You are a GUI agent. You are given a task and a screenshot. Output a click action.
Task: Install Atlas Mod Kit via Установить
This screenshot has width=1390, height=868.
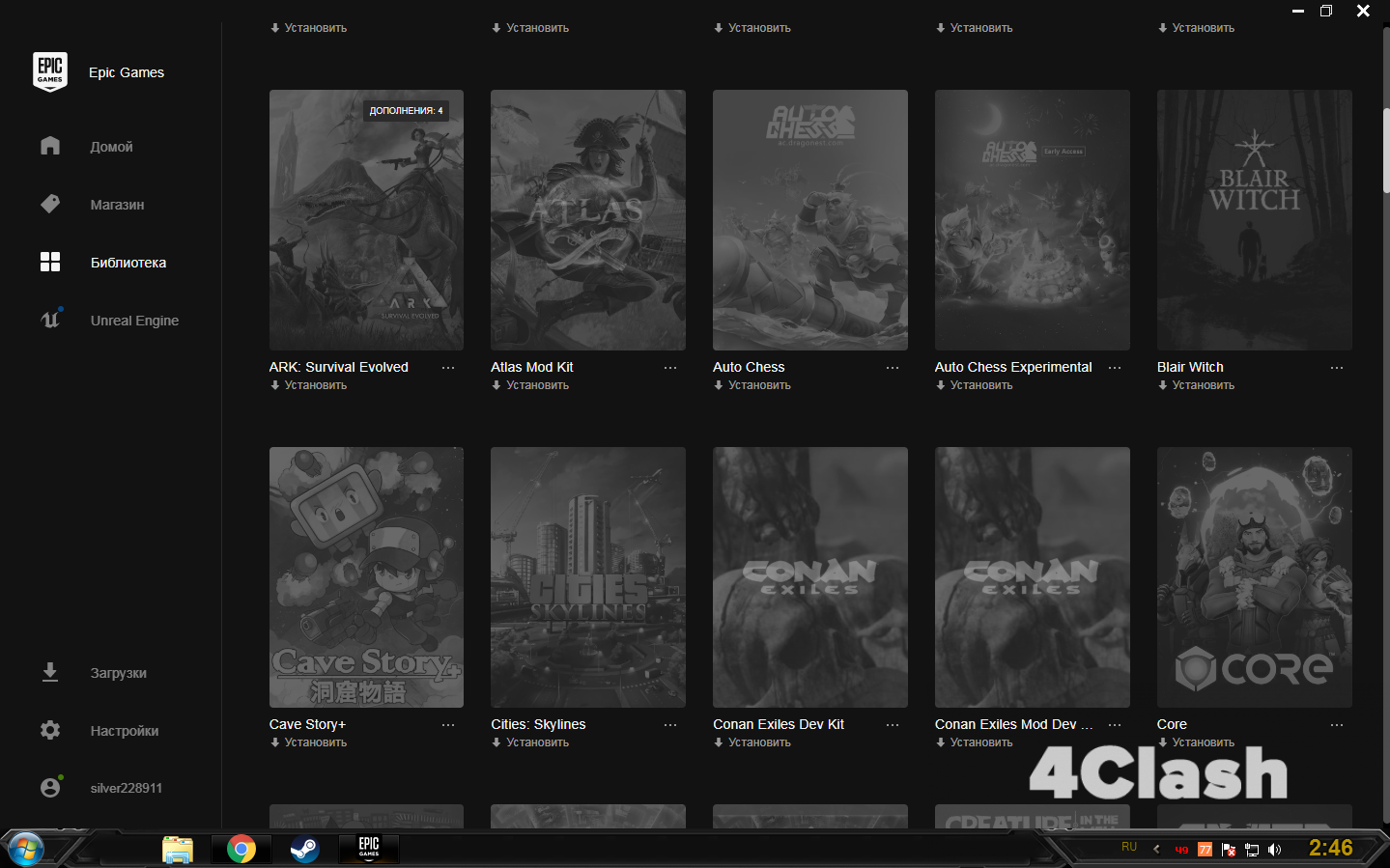point(530,385)
